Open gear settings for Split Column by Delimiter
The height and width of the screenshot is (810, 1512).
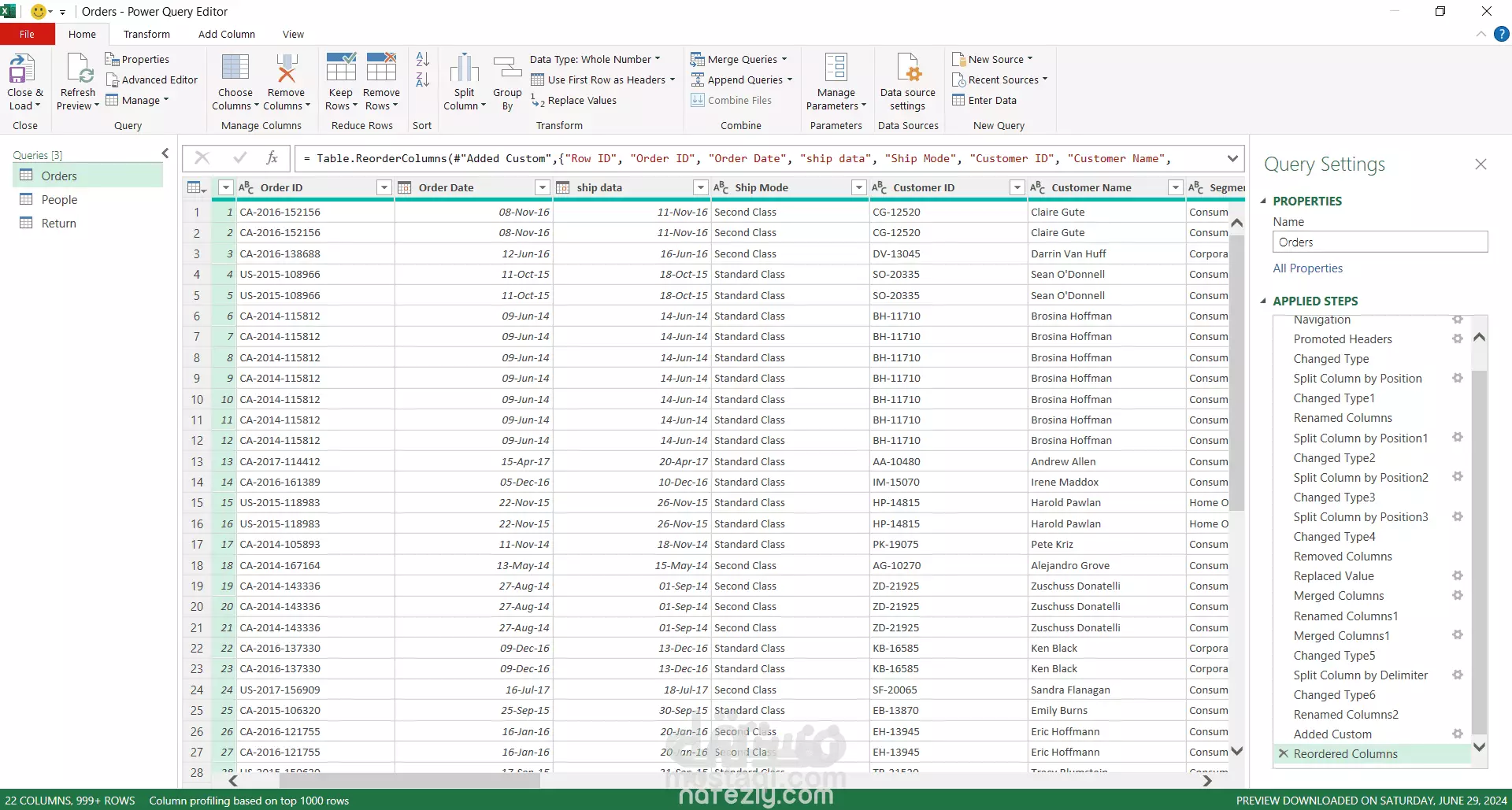pyautogui.click(x=1457, y=675)
